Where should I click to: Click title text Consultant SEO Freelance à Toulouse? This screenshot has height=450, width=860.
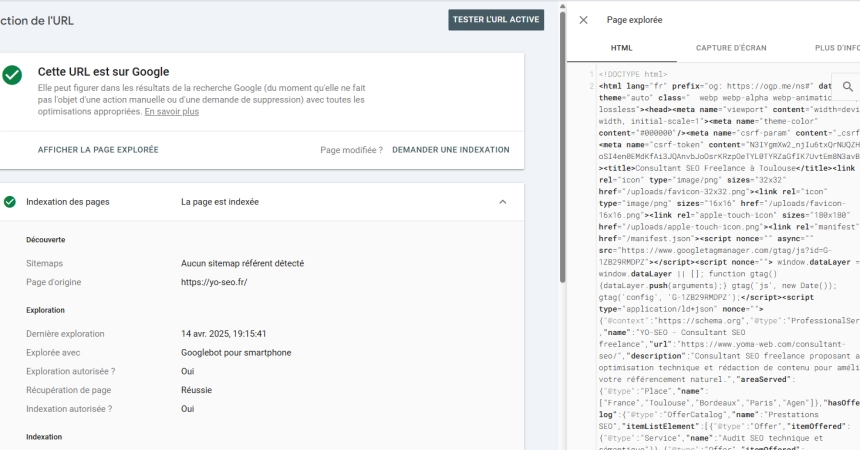pyautogui.click(x=715, y=168)
